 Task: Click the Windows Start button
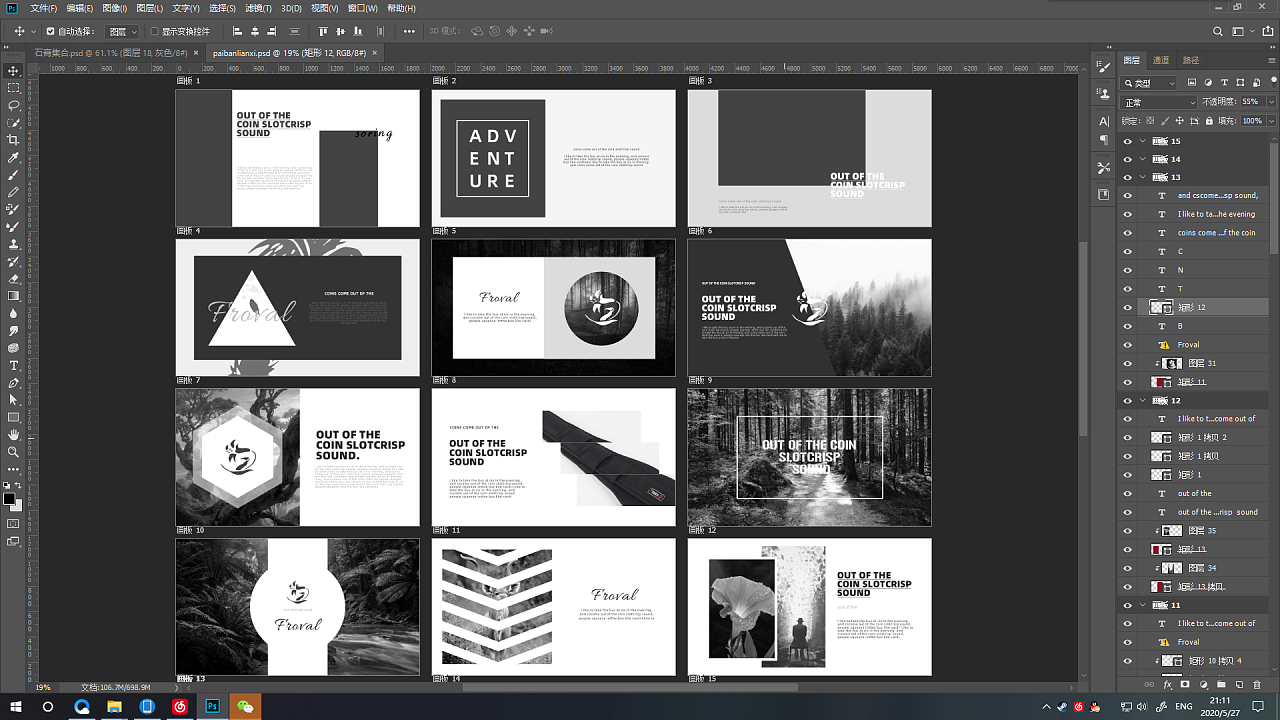[x=15, y=707]
